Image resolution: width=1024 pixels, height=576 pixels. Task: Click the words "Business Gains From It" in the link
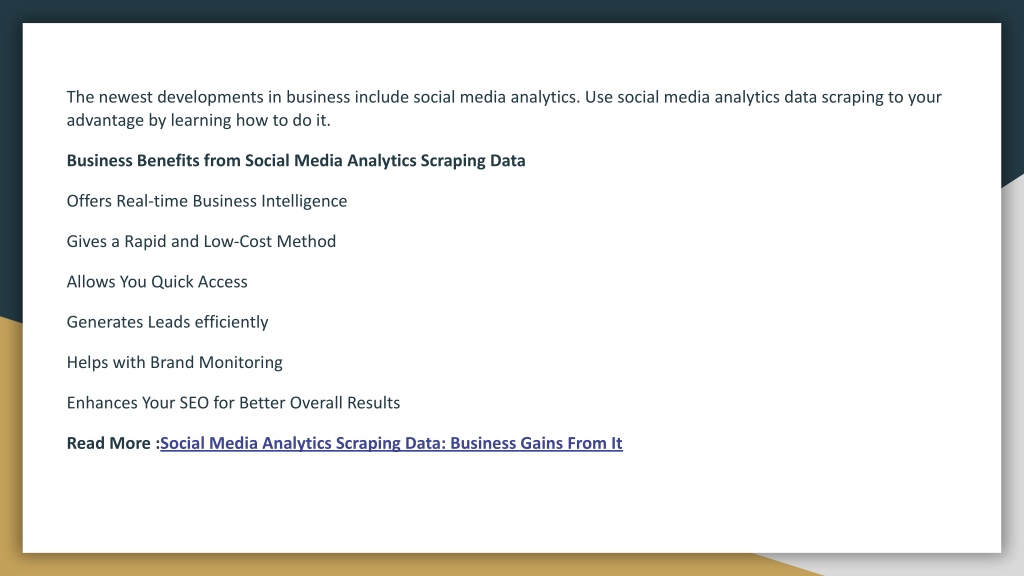(x=536, y=443)
